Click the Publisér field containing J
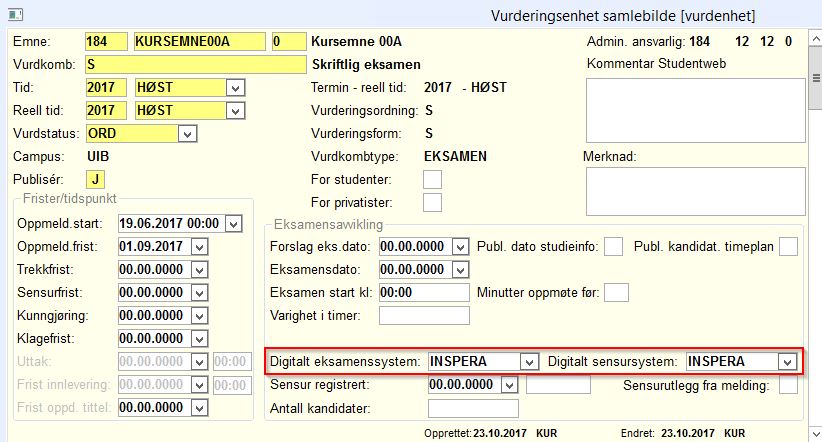 [95, 180]
